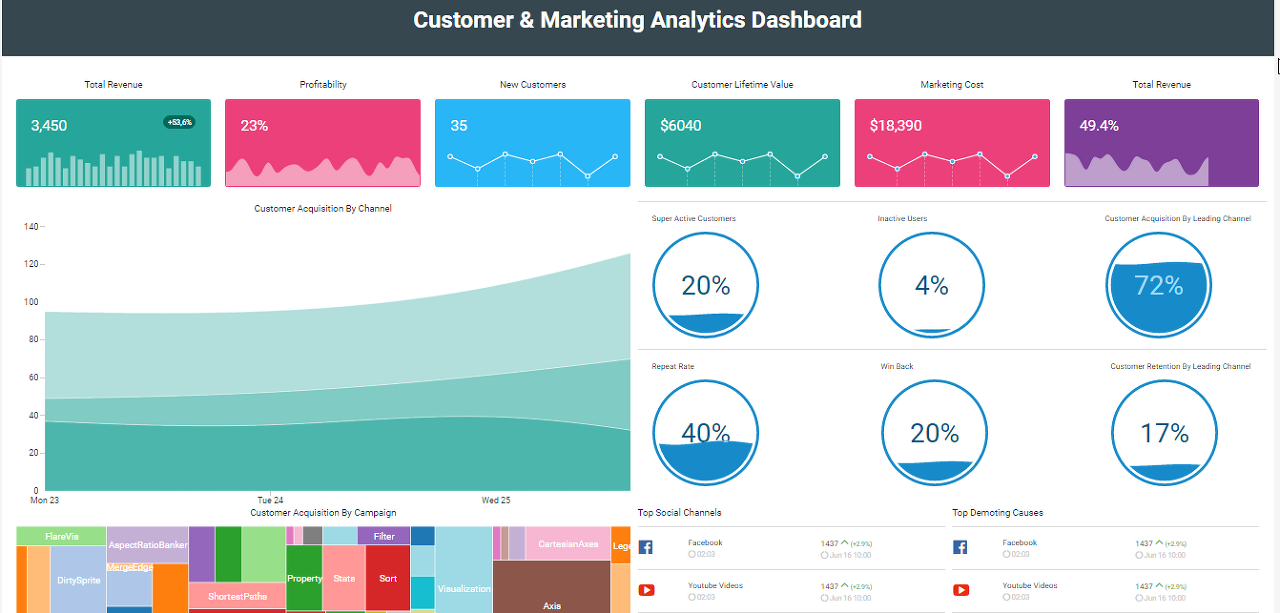Open the Customer Lifetime Value $6040 card
Viewport: 1280px width, 613px height.
(x=742, y=143)
